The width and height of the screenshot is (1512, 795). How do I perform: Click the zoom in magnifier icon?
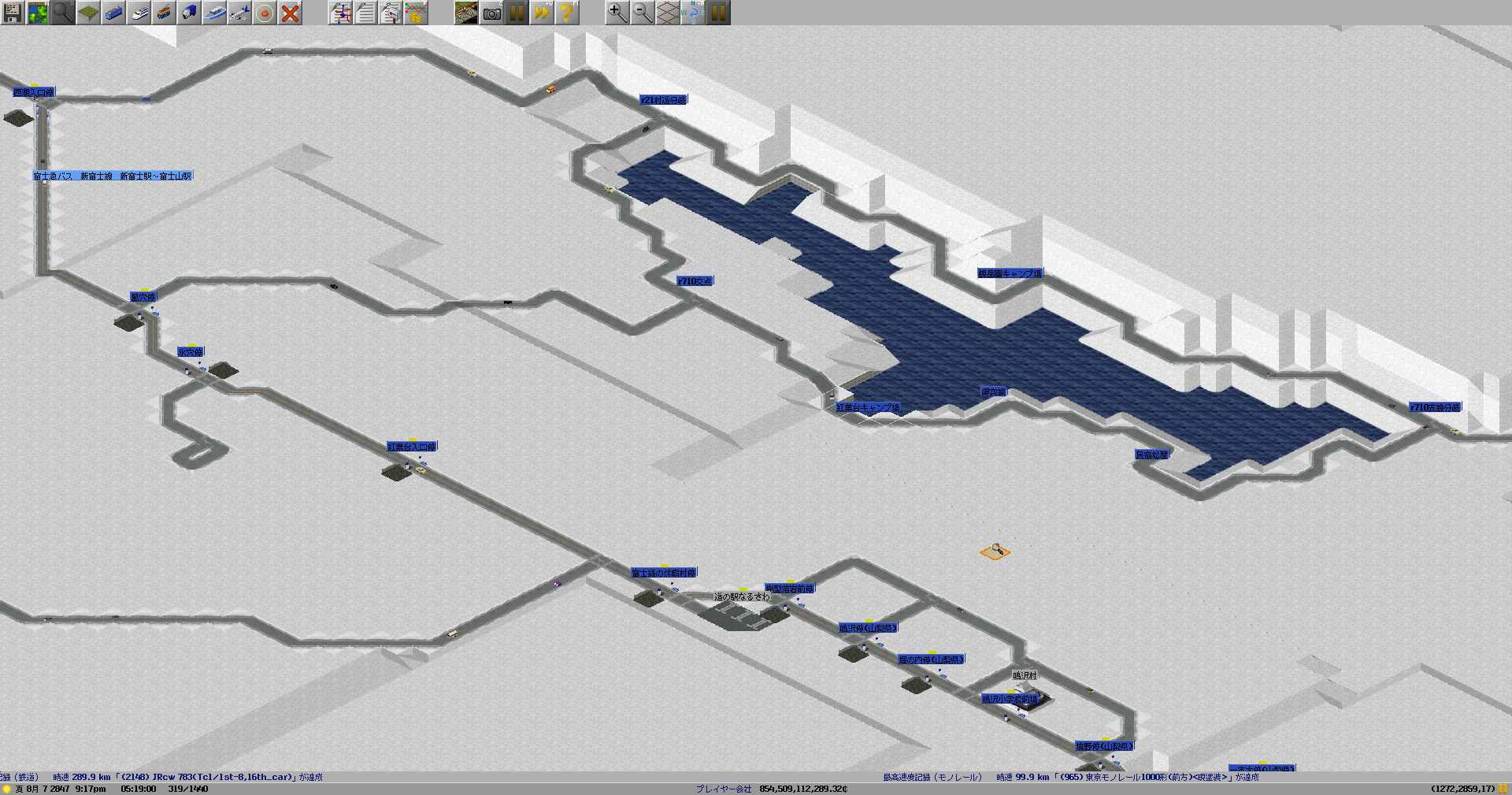[x=617, y=13]
